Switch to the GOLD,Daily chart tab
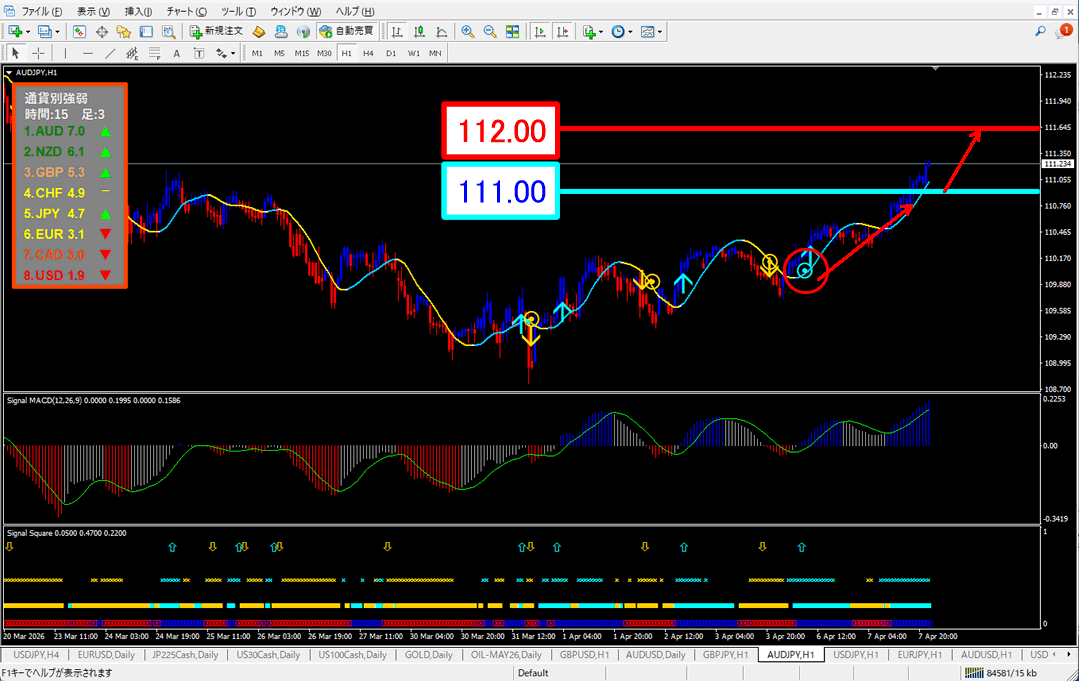The height and width of the screenshot is (681, 1080). [428, 655]
